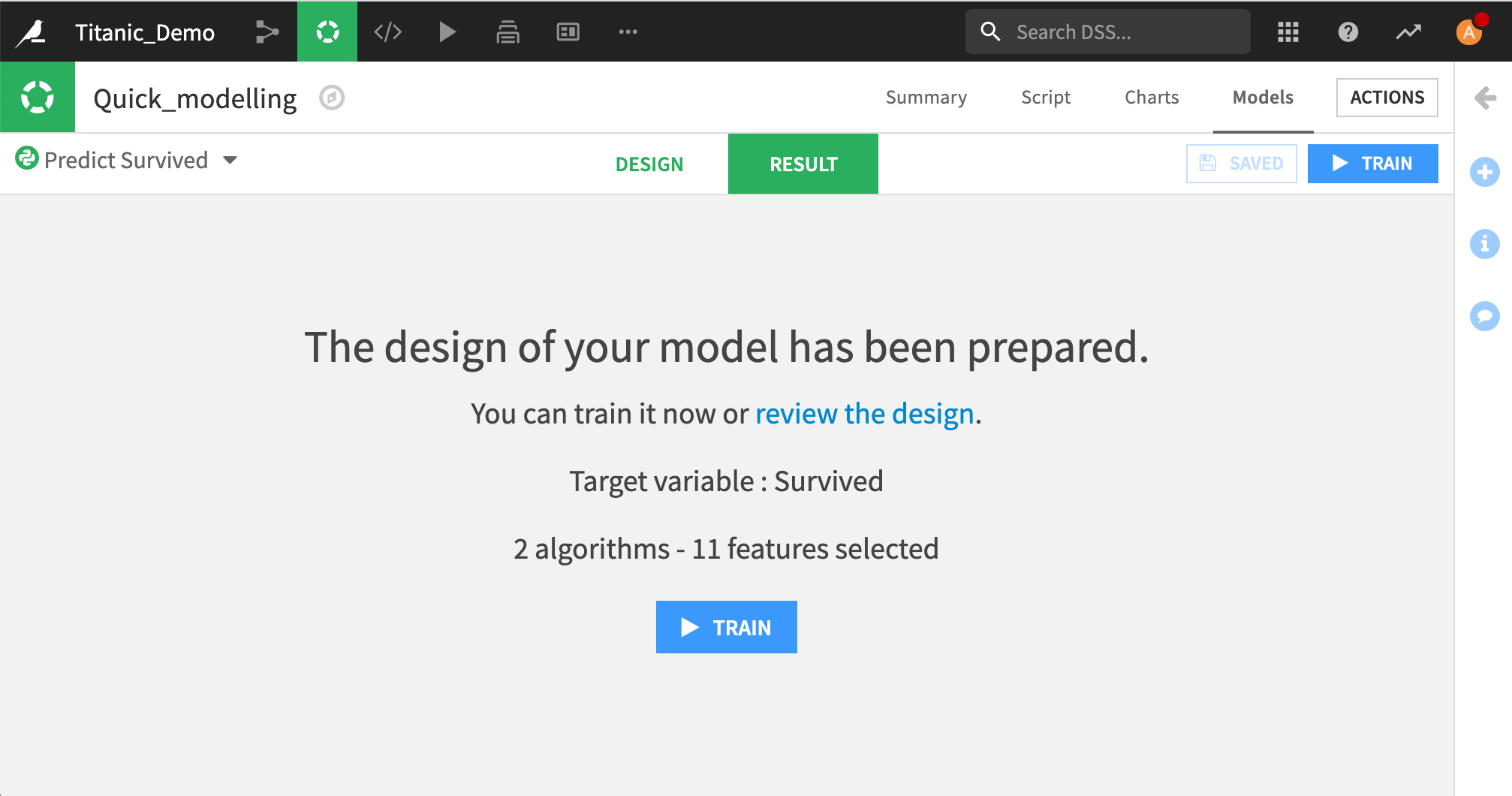
Task: Open the Jobs play icon
Action: (x=447, y=32)
